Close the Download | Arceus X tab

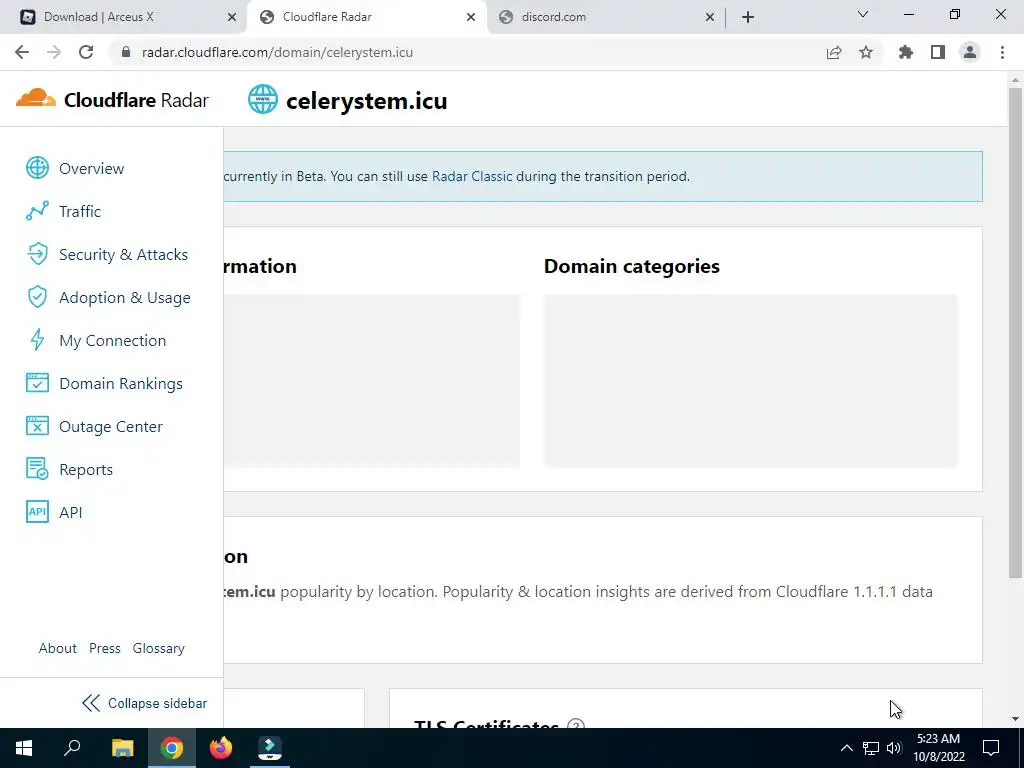point(232,17)
